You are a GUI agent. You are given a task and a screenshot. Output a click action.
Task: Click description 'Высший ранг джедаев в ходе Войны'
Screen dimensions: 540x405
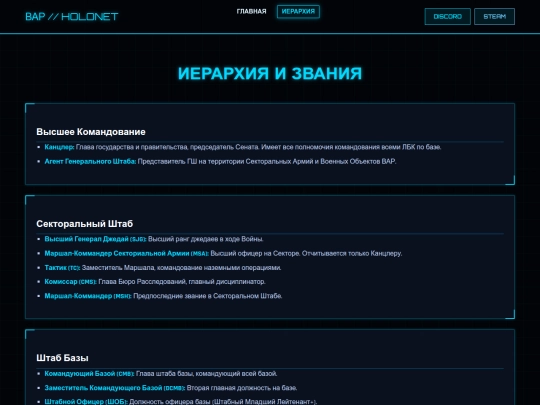(x=206, y=239)
